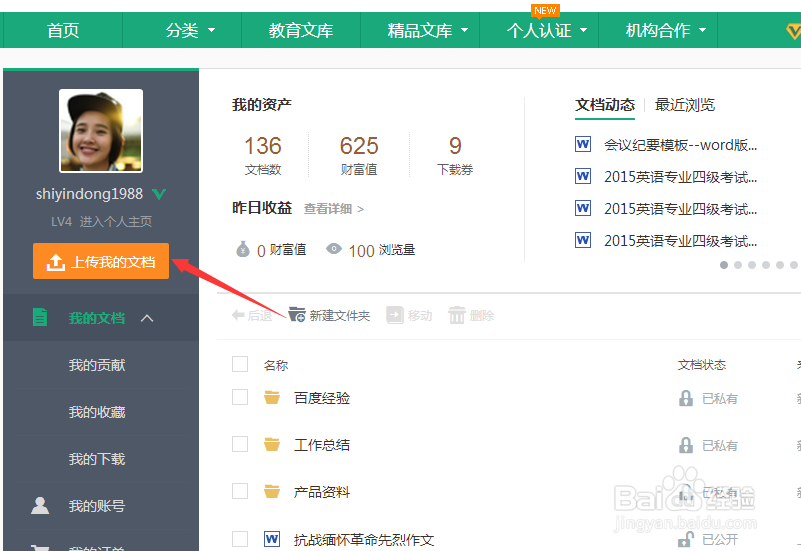Click the 百度经验 folder icon

click(x=272, y=397)
